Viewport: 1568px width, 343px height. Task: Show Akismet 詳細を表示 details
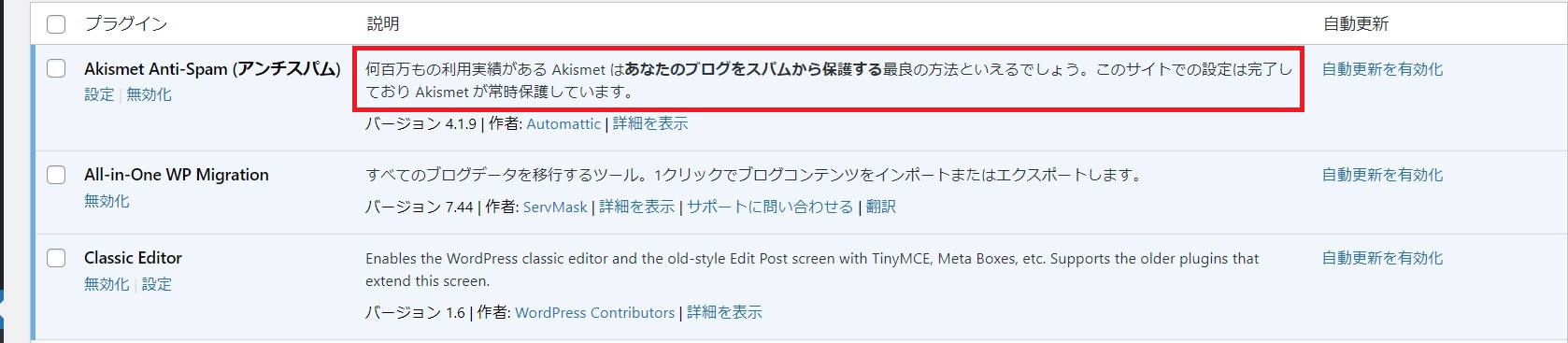[650, 123]
